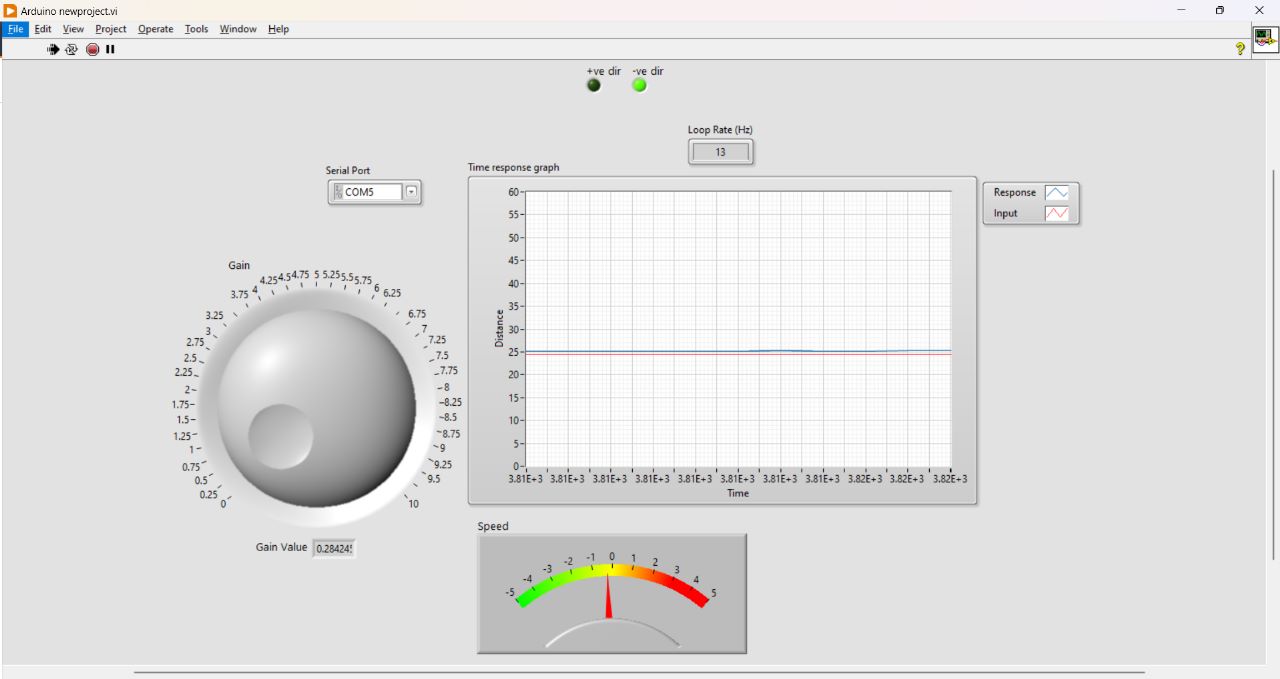The image size is (1280, 679).
Task: Open the View menu
Action: coord(74,29)
